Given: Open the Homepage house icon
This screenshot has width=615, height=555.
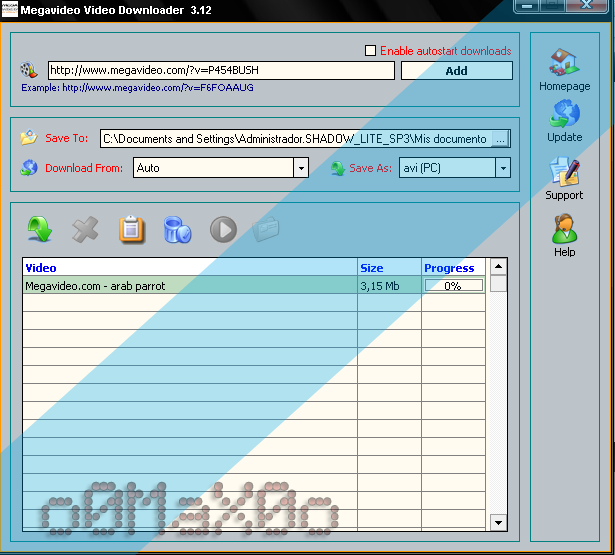Looking at the screenshot, I should click(564, 62).
